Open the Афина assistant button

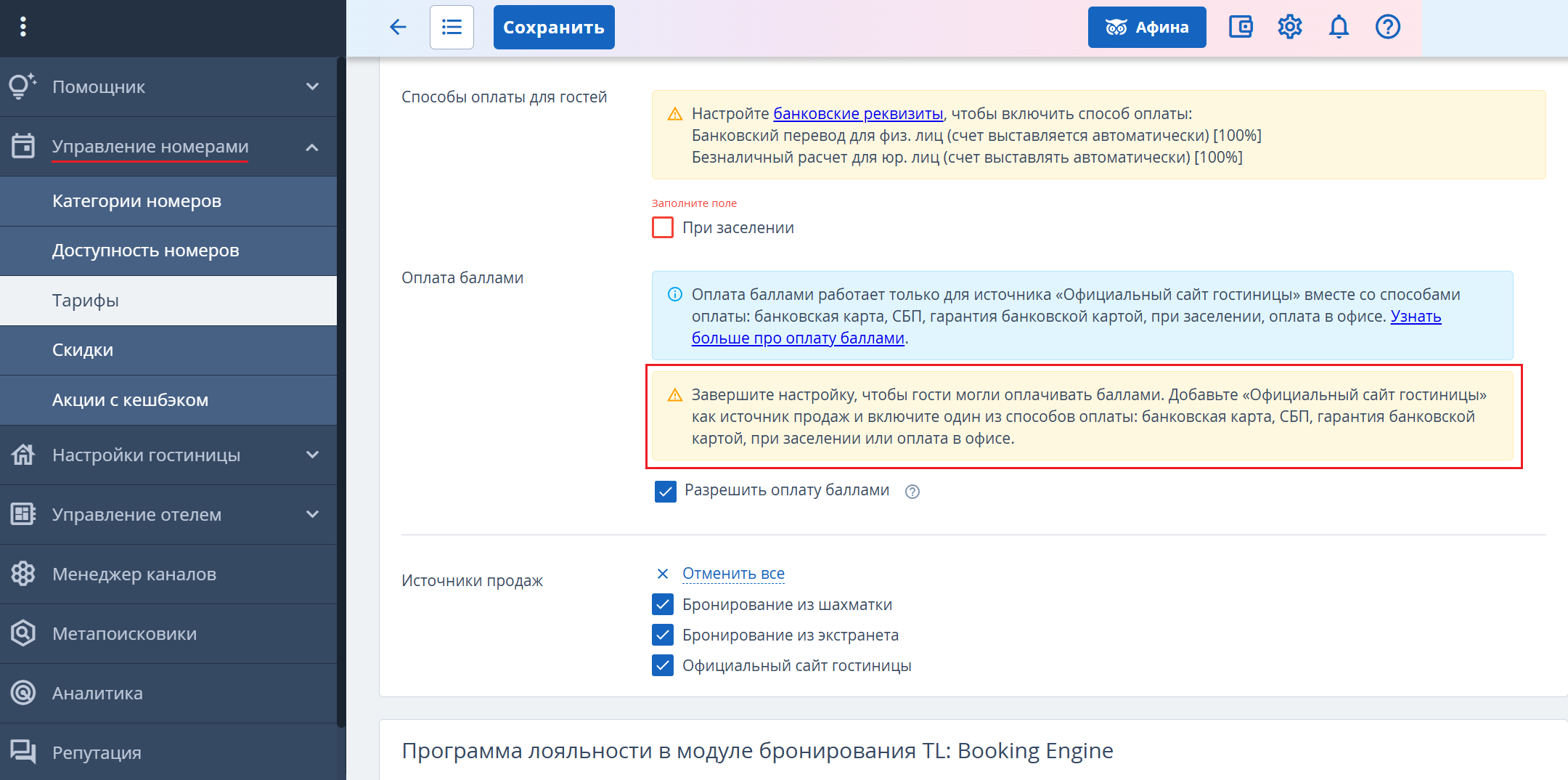click(x=1147, y=27)
